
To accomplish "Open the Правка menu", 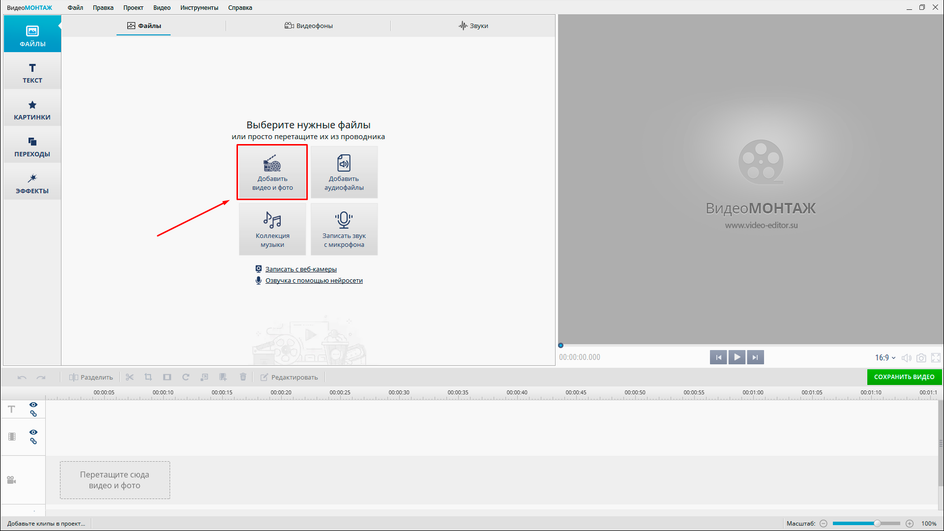I will (103, 8).
